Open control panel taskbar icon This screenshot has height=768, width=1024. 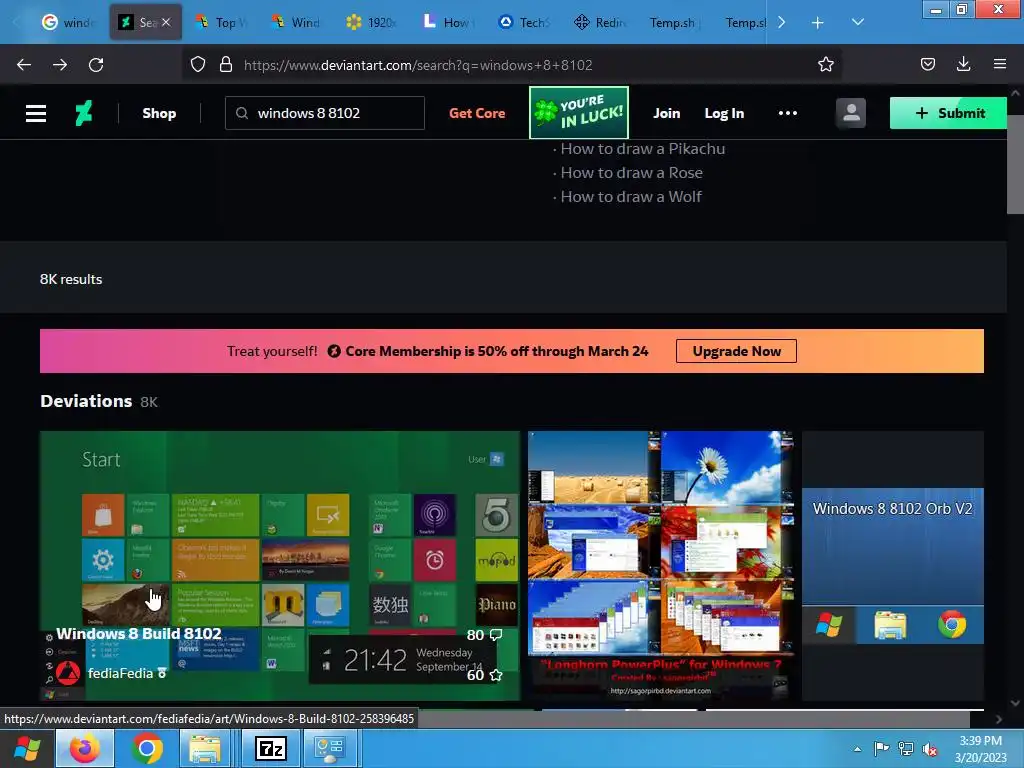click(x=328, y=748)
